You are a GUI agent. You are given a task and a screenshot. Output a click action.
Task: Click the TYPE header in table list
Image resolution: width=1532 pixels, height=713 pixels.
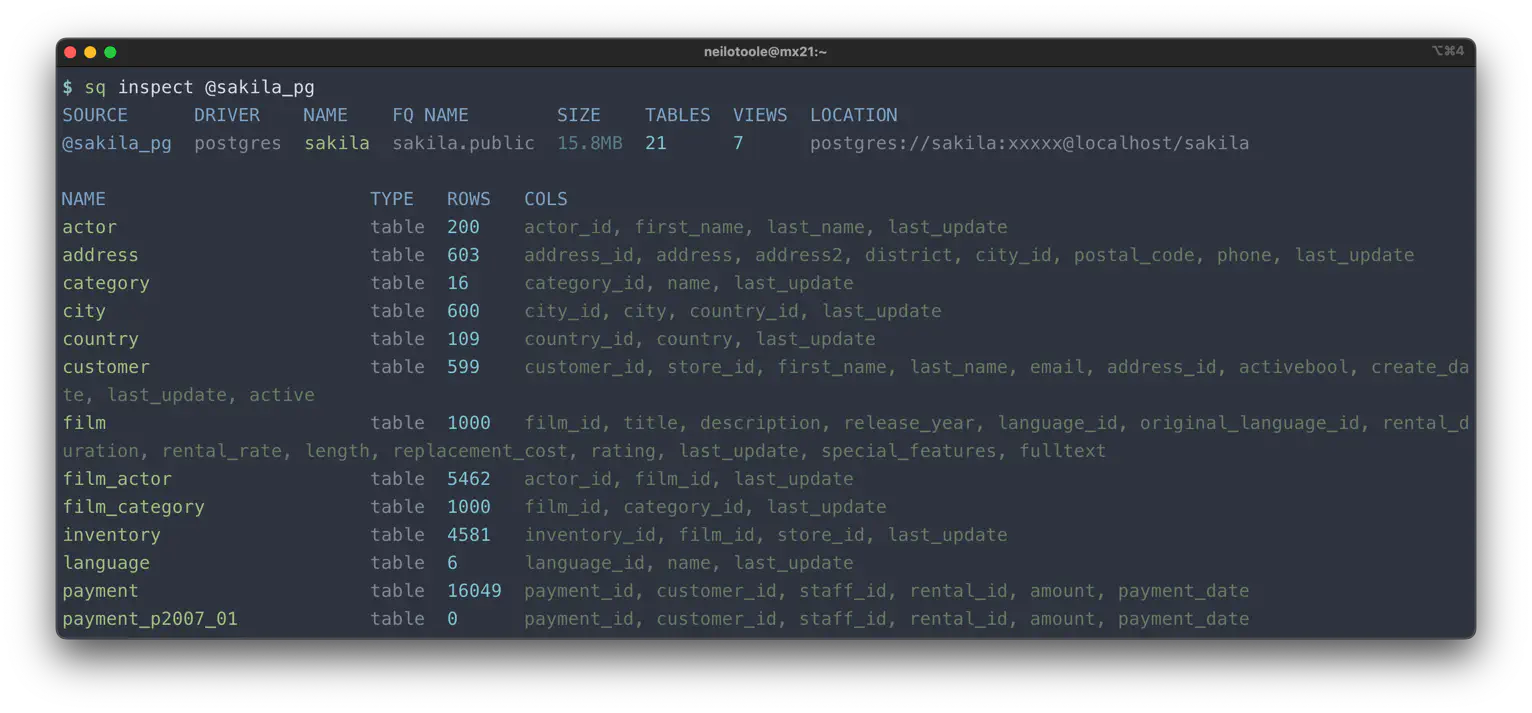392,199
